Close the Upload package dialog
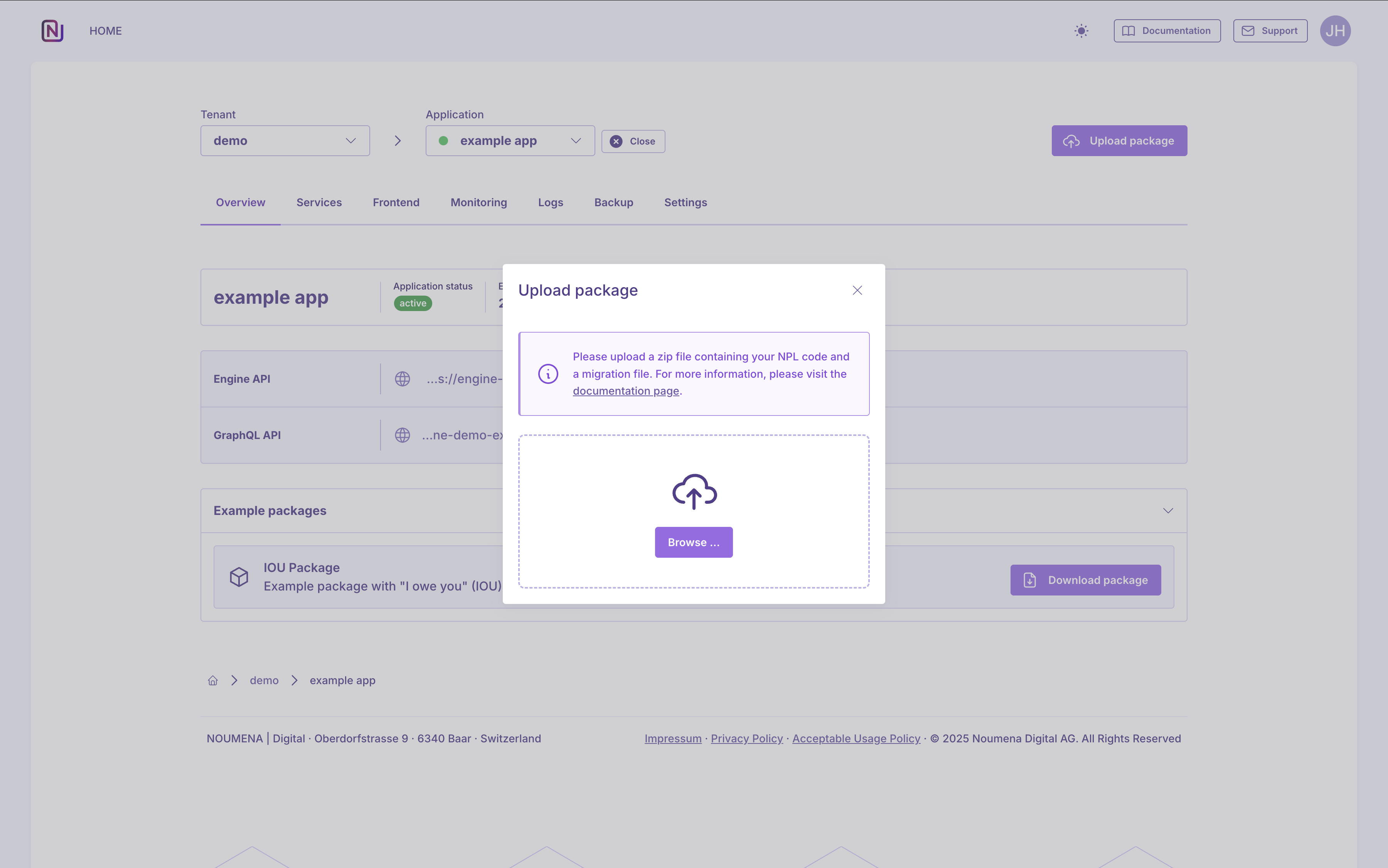 857,291
